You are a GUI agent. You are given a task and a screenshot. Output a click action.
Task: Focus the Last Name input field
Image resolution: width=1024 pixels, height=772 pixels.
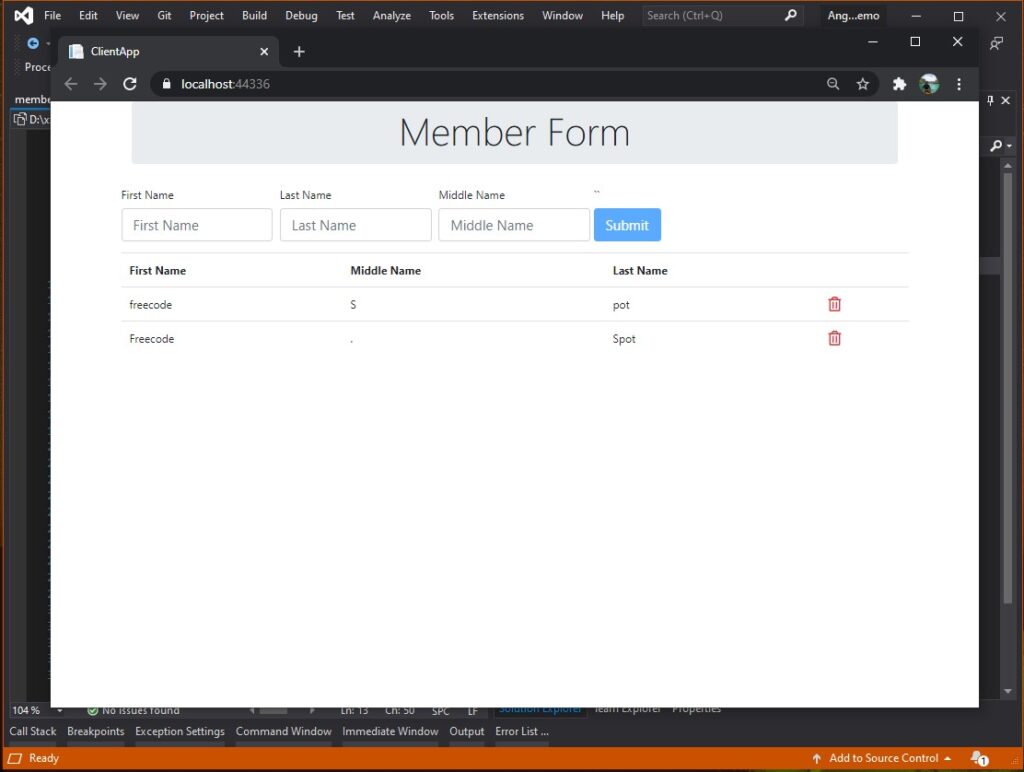[355, 225]
